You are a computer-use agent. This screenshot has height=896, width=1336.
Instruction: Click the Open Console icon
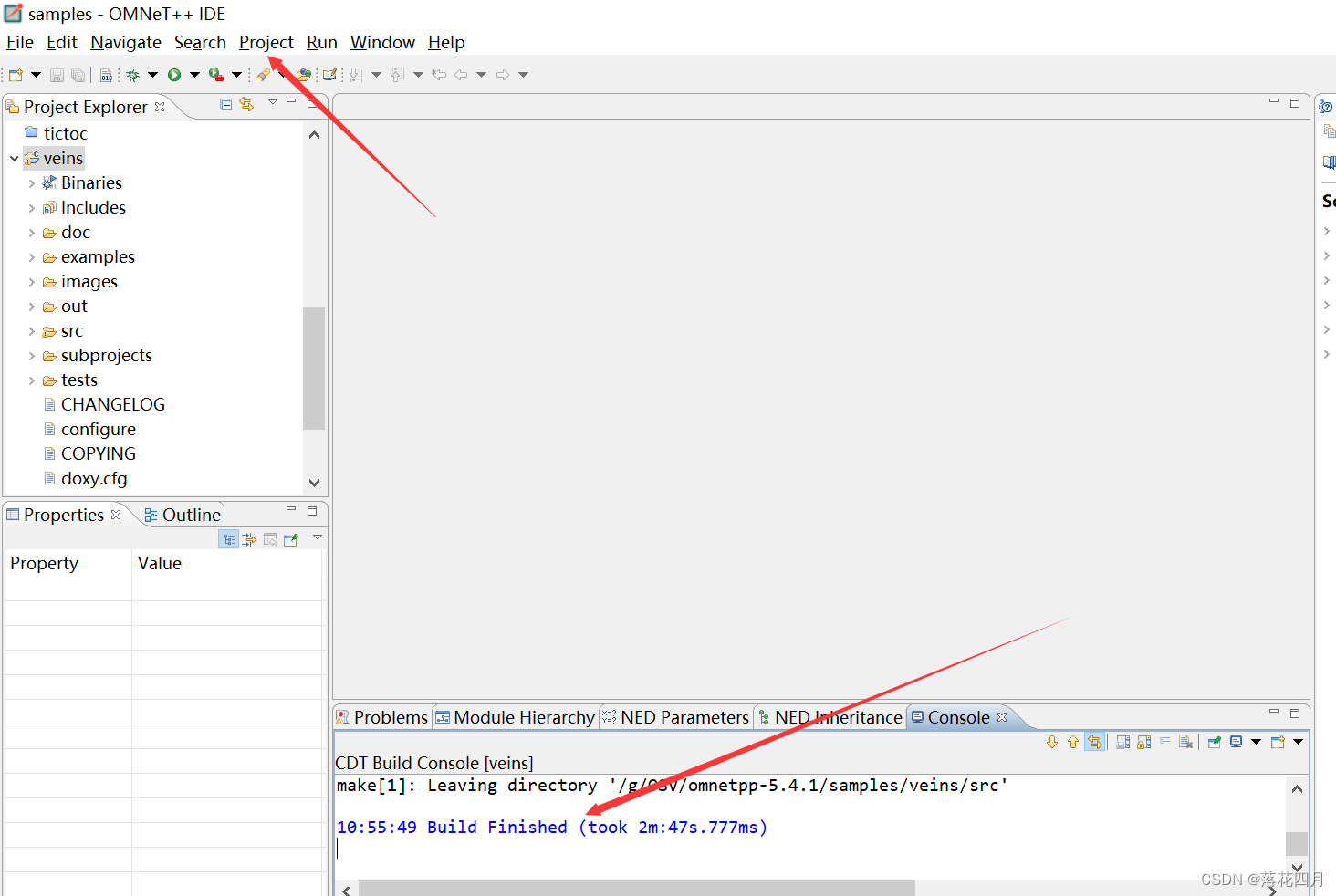tap(1278, 742)
